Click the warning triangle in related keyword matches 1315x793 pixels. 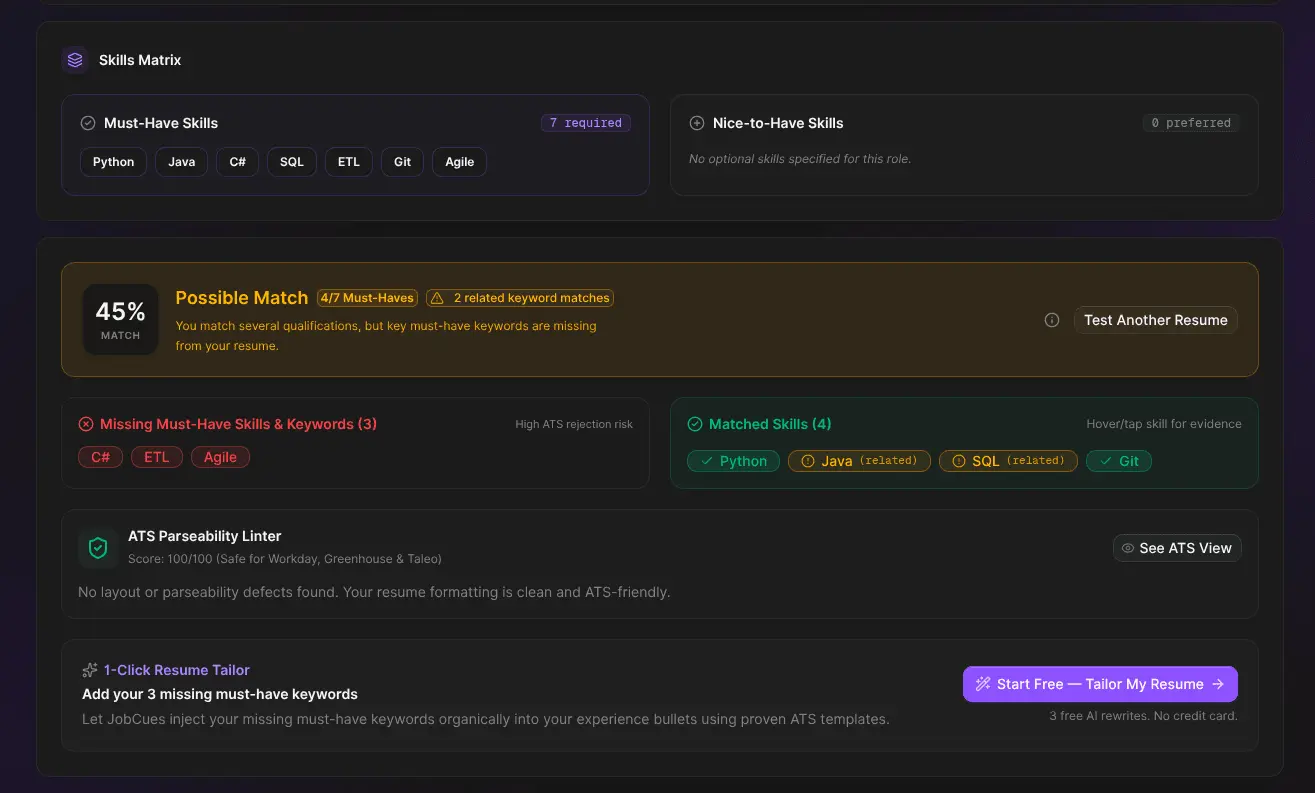pyautogui.click(x=437, y=298)
